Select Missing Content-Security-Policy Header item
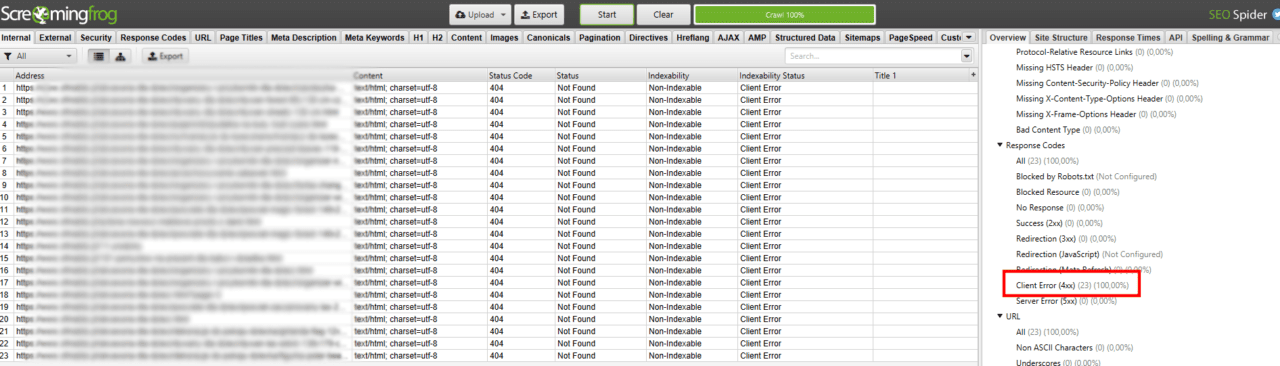Screen dimensions: 1280x366 pos(1107,83)
